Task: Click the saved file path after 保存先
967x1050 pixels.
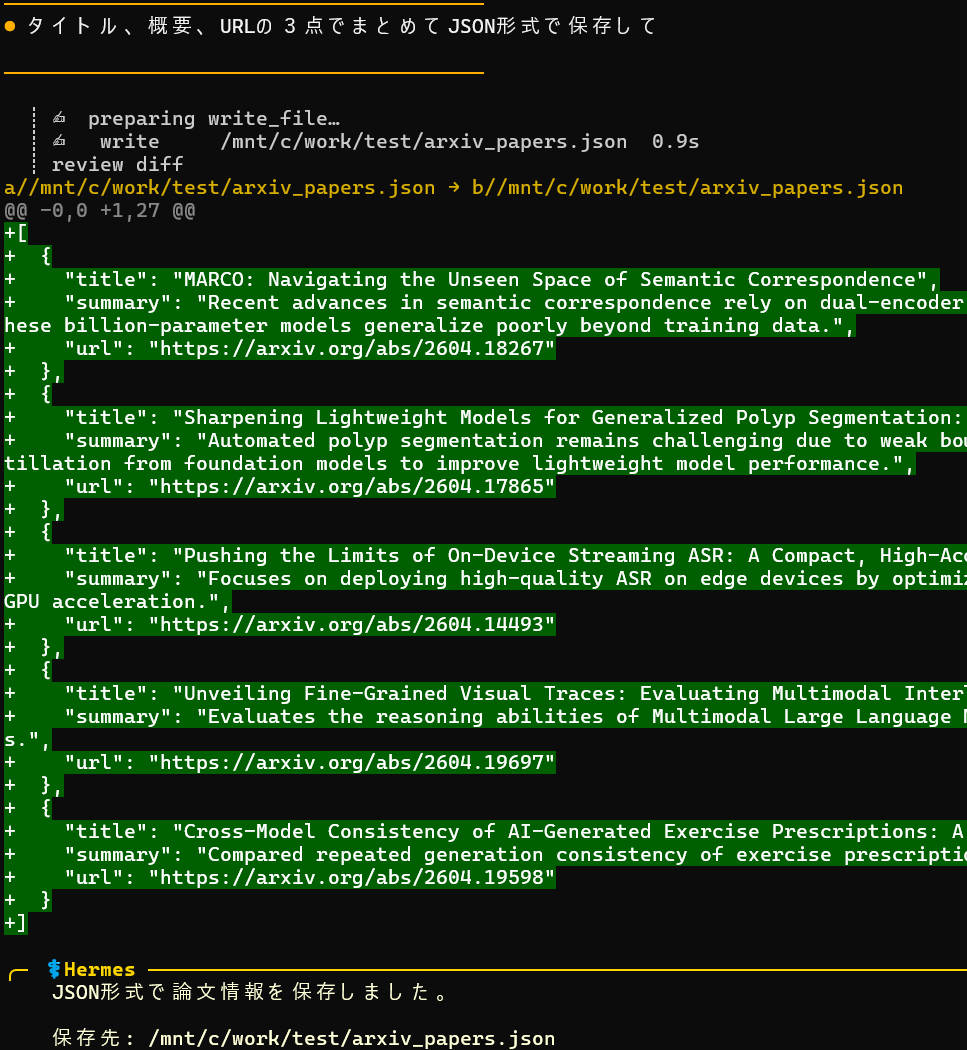Action: pyautogui.click(x=351, y=1039)
